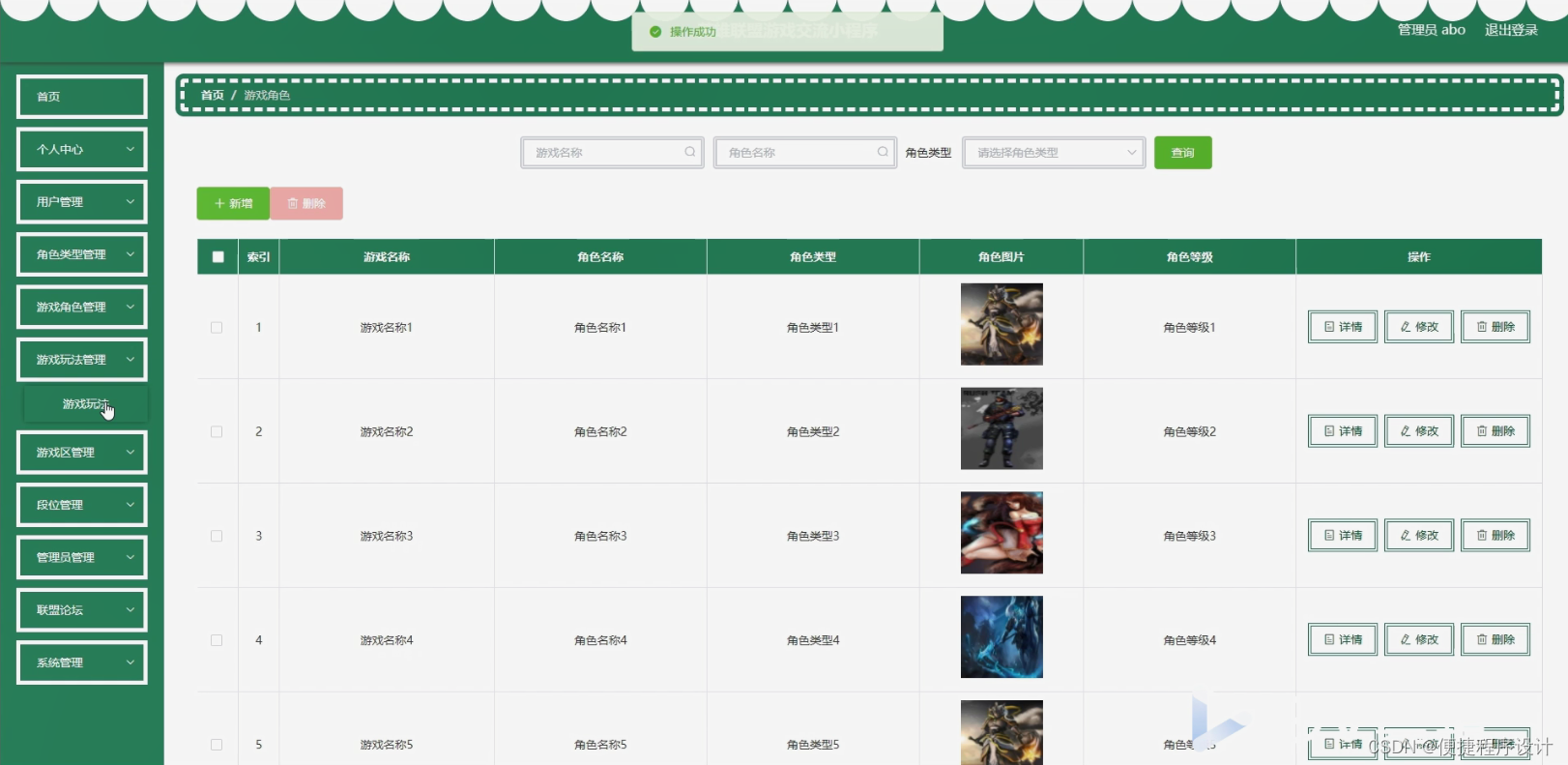Click the 管理员 abo account label

tap(1431, 30)
